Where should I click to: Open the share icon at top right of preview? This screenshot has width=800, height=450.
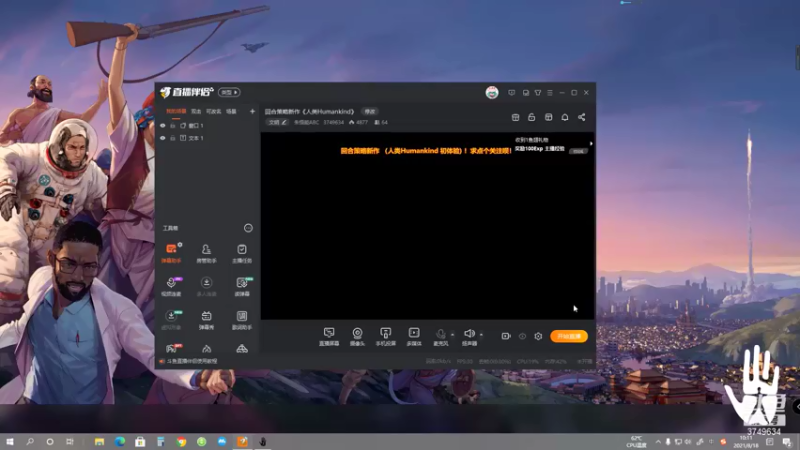(x=582, y=117)
